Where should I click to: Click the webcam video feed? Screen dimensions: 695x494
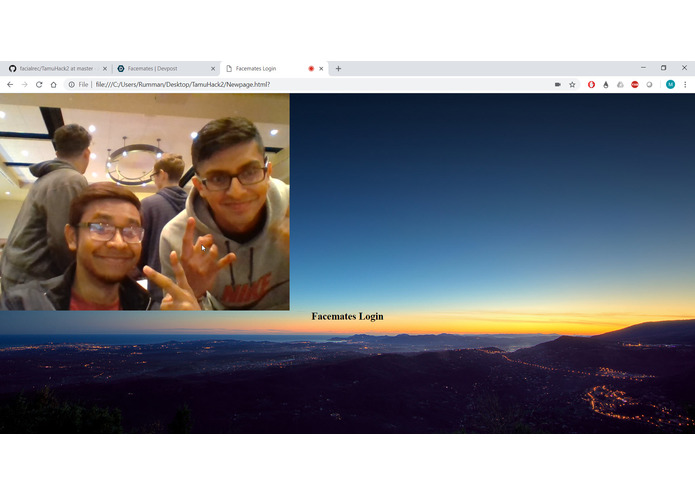click(144, 202)
